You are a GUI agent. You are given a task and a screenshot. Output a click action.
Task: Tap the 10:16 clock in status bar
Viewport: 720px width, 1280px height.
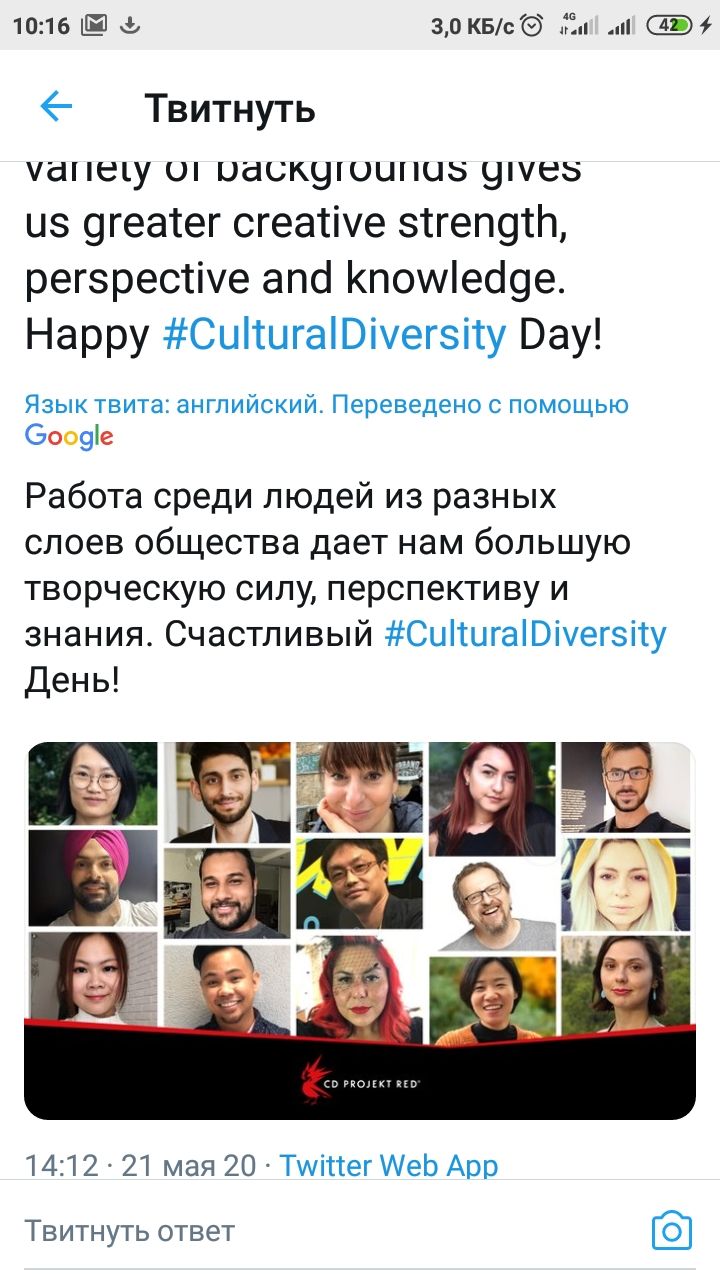point(41,26)
